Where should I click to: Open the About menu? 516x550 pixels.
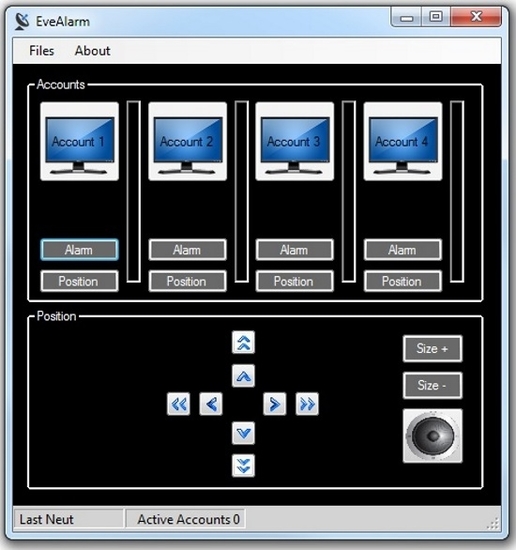click(93, 51)
